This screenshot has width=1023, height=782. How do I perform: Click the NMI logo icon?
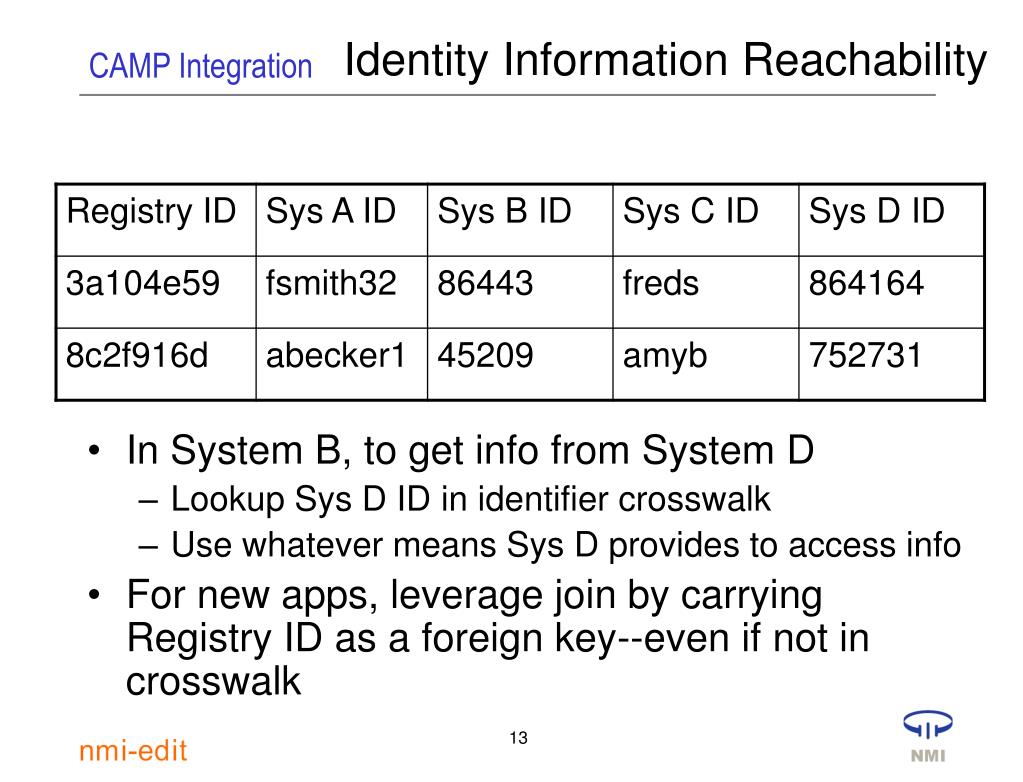point(927,736)
